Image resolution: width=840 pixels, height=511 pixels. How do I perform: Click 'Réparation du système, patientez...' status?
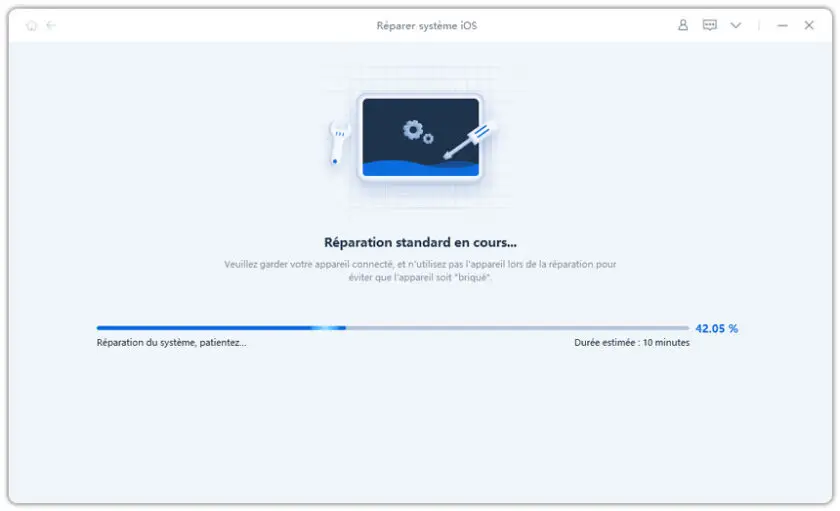point(171,343)
